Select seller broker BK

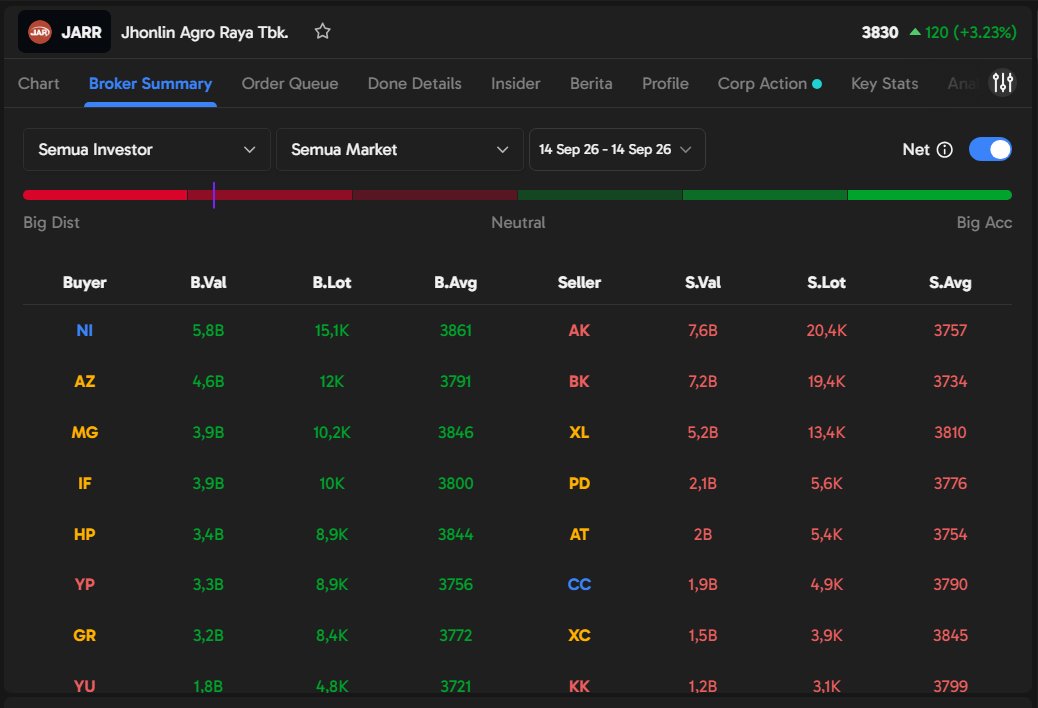click(579, 381)
